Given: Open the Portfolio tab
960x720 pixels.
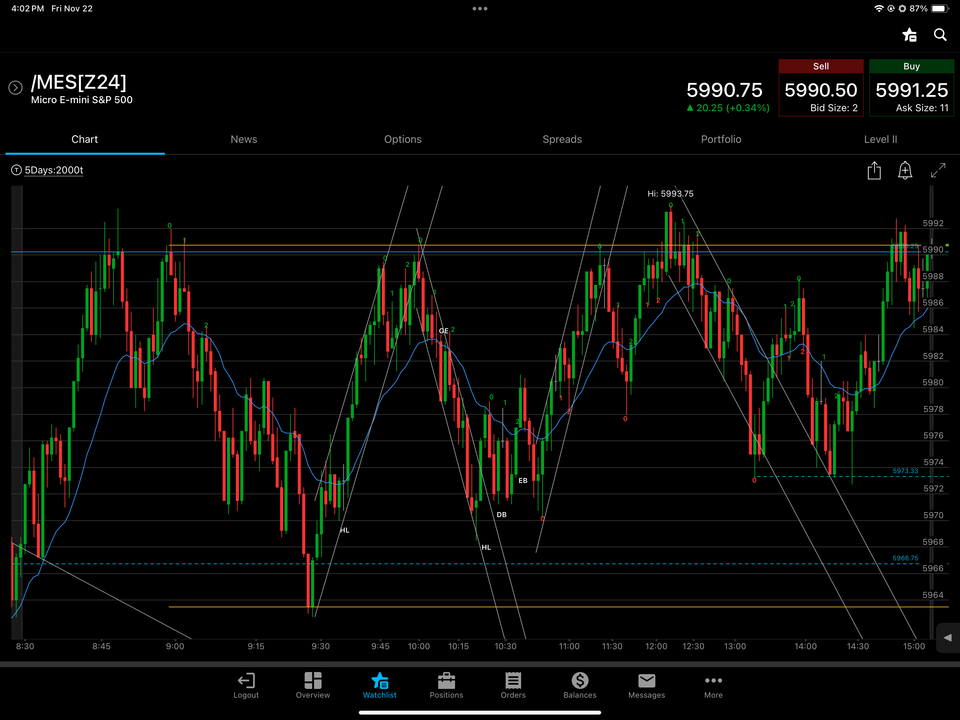Looking at the screenshot, I should point(721,139).
